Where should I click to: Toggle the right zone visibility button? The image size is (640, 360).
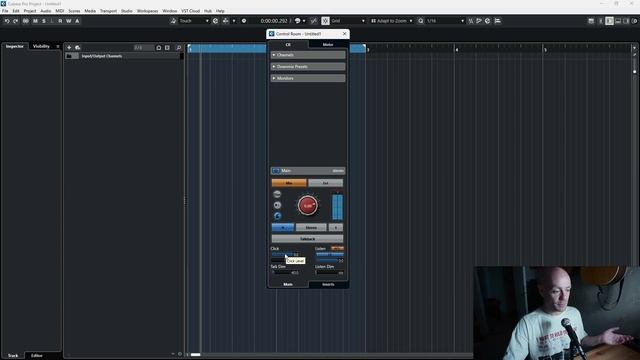tap(627, 21)
